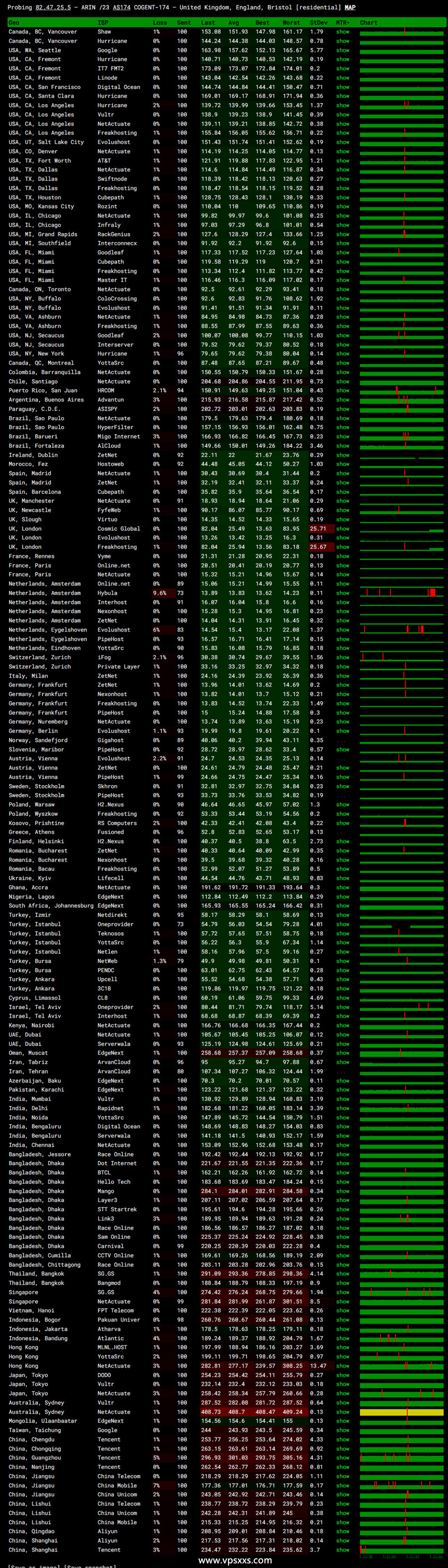The height and width of the screenshot is (1568, 448).
Task: Show MTR for CL8 Limassol row
Action: 343,998
